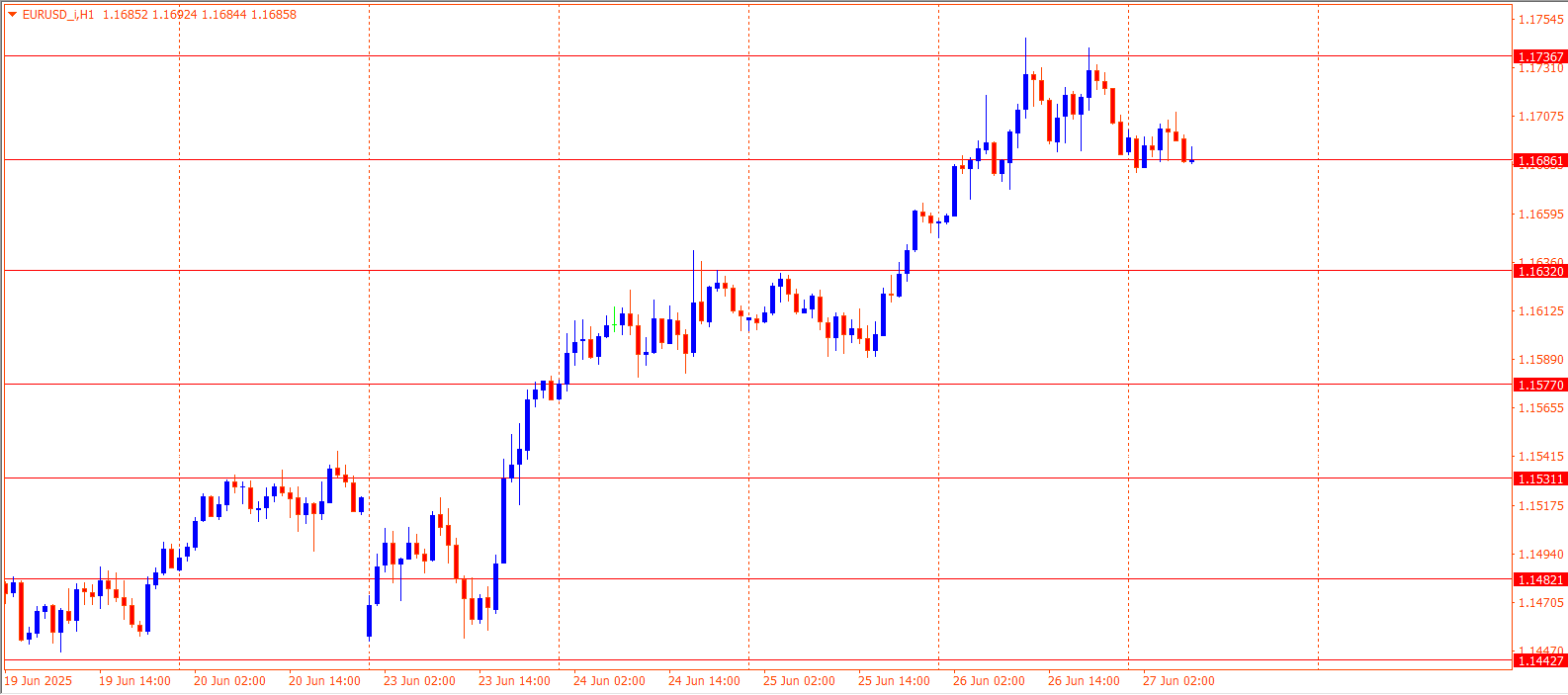
Task: Click the 23 Jun 14:00 time label
Action: (514, 681)
